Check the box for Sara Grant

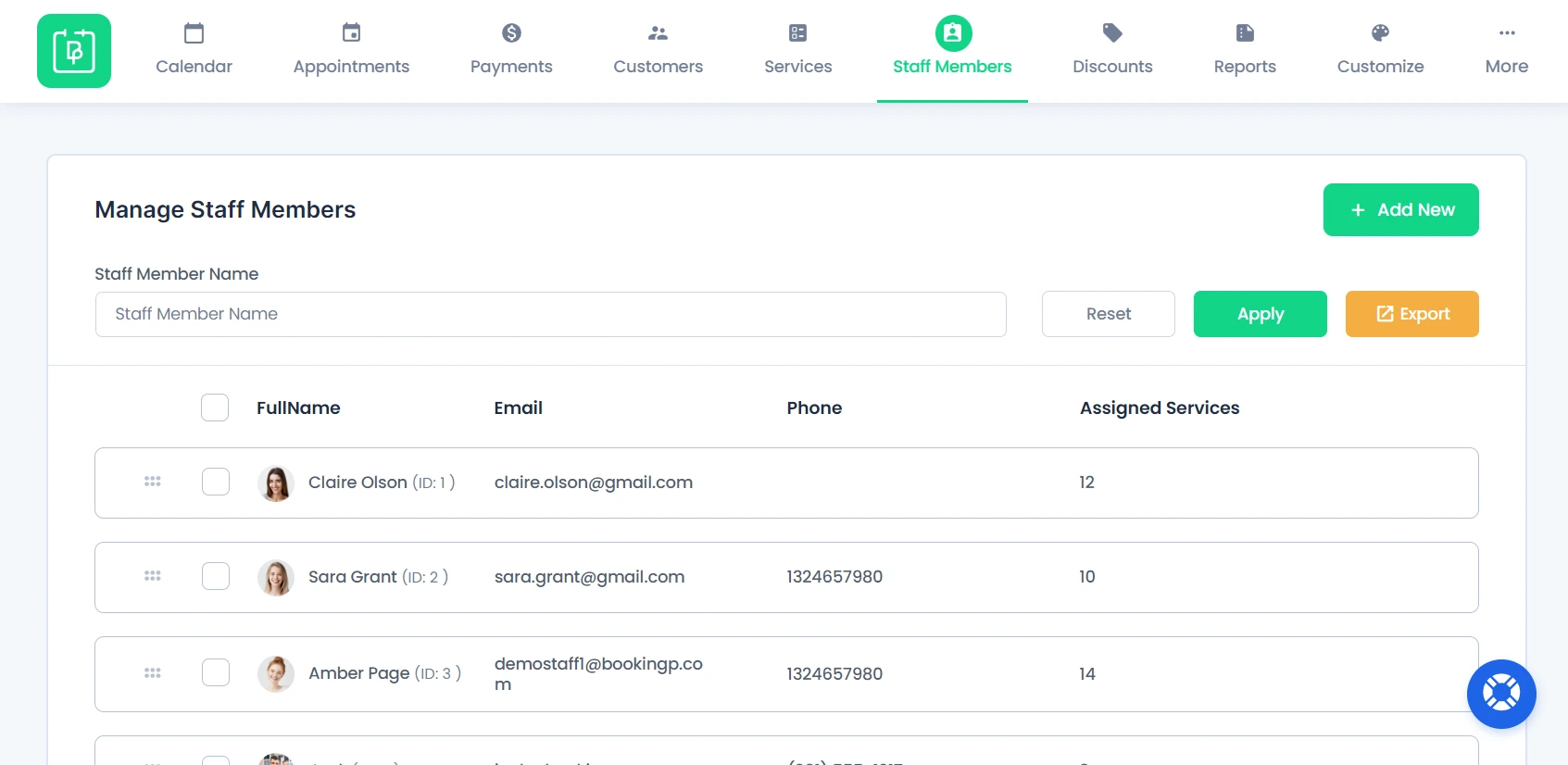[216, 576]
